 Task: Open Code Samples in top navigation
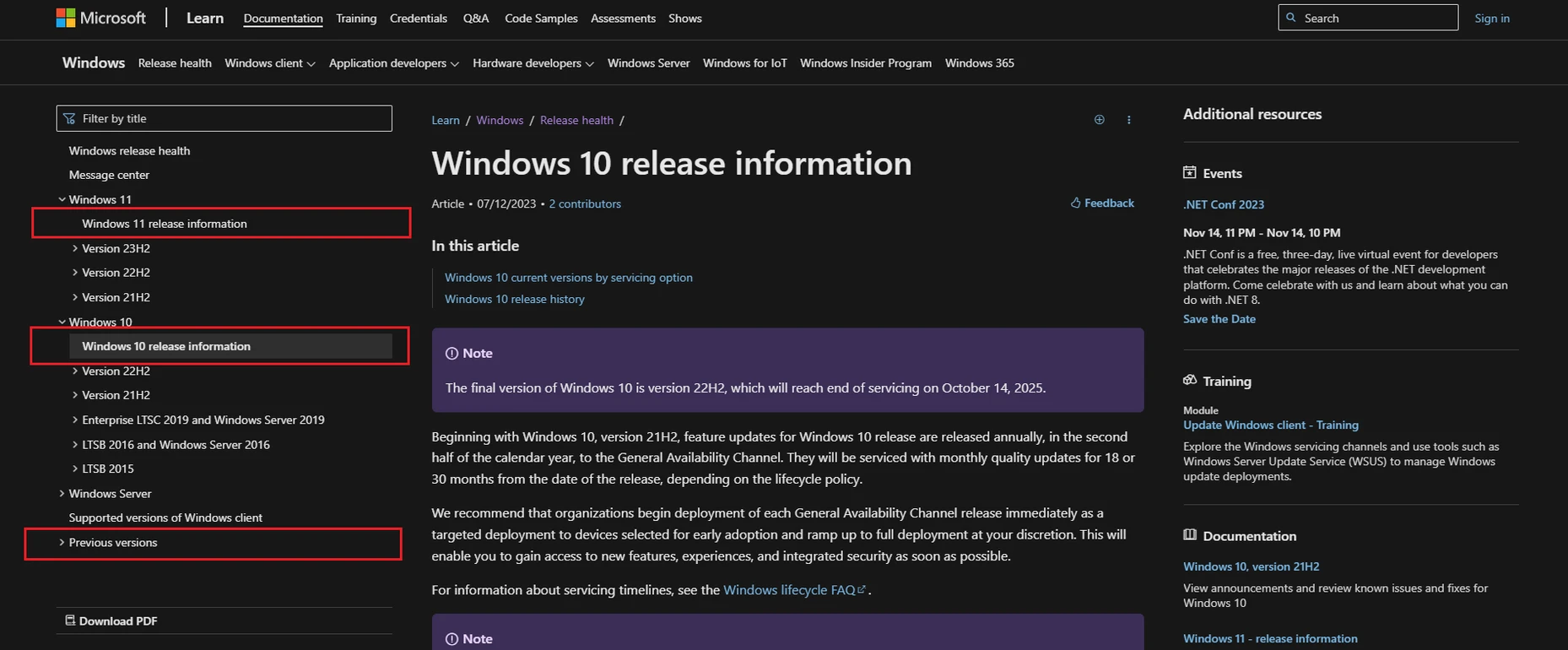[x=541, y=19]
